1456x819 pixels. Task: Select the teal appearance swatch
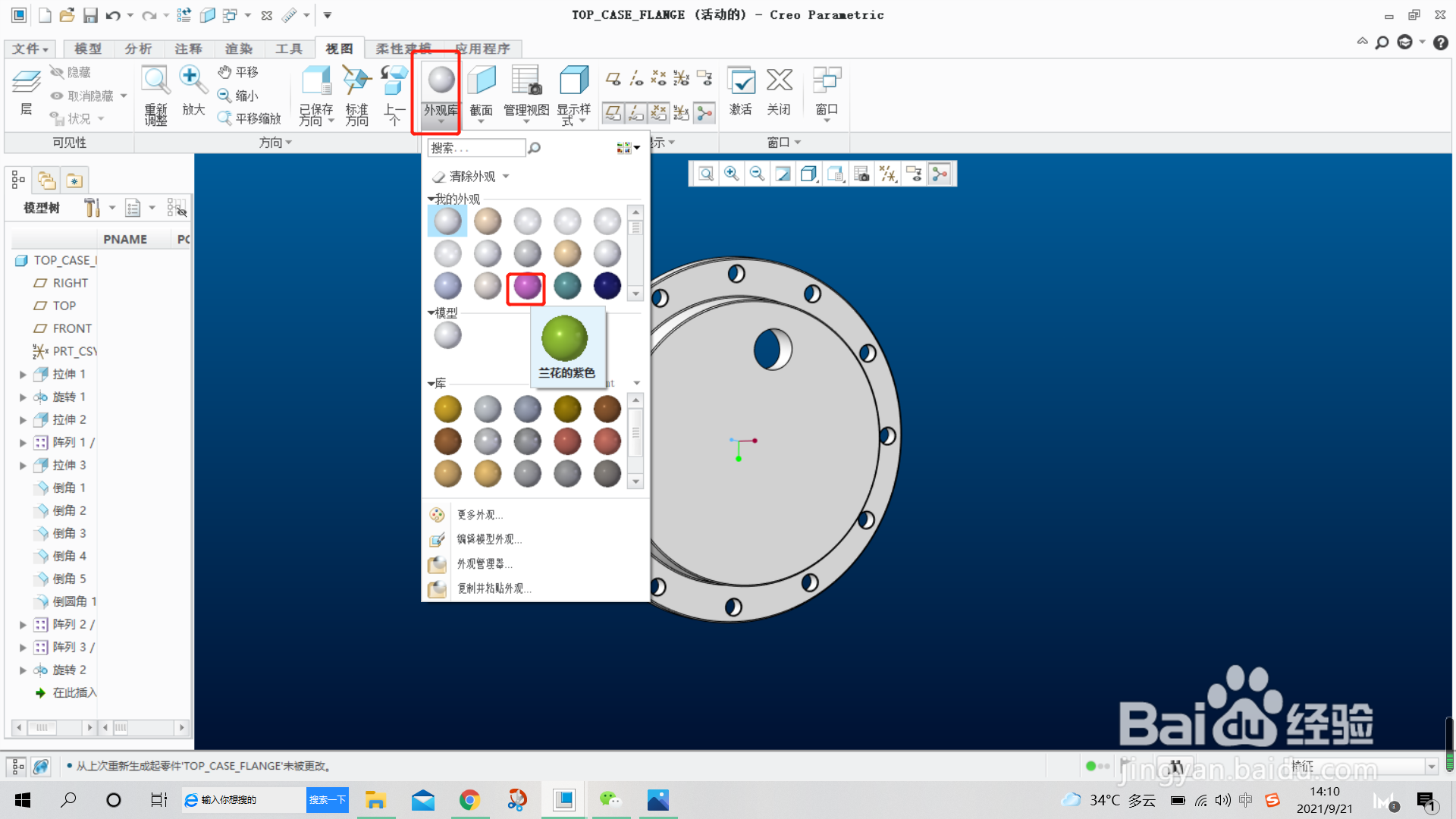pyautogui.click(x=567, y=287)
